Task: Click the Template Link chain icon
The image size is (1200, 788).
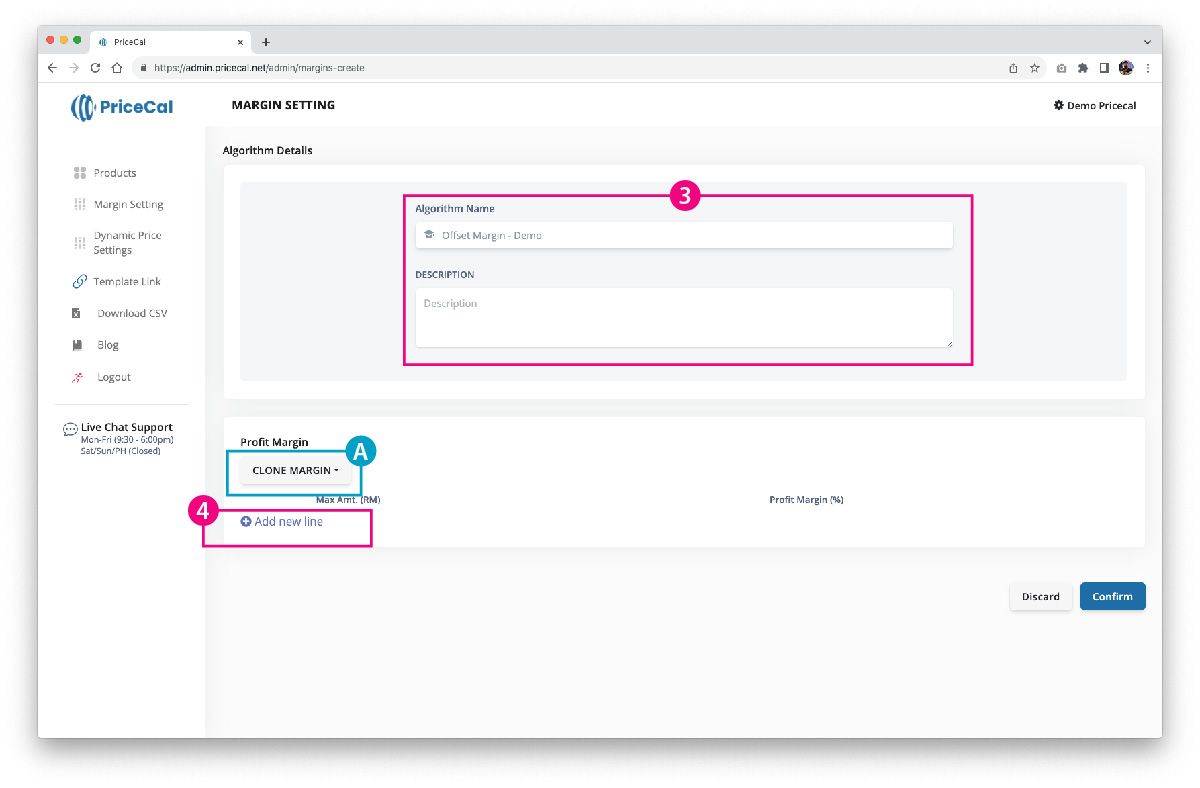Action: coord(80,282)
